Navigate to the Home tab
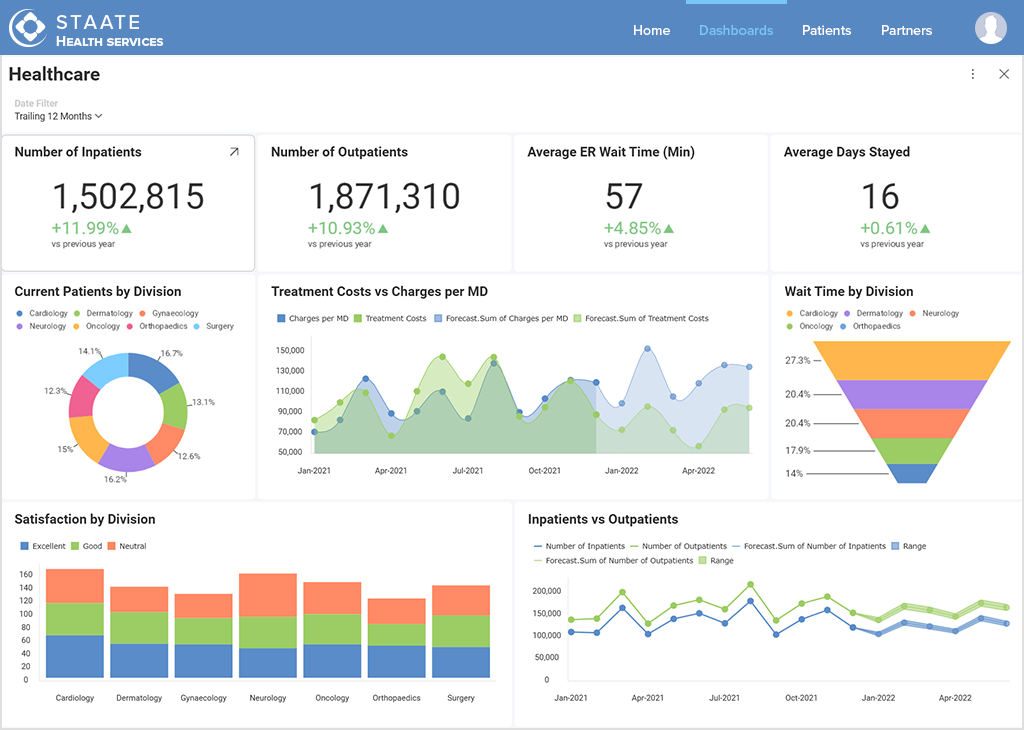Viewport: 1024px width, 730px height. pyautogui.click(x=651, y=30)
